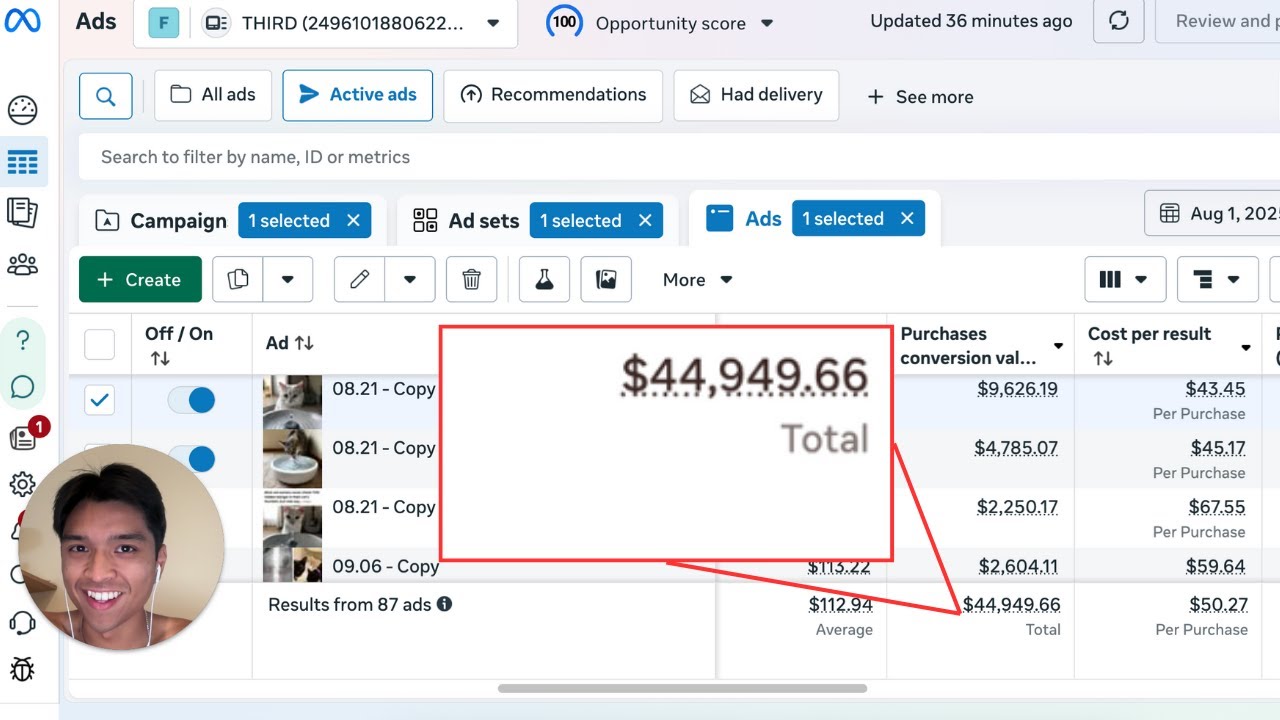Clear the Campaign 1 selected filter
The image size is (1280, 720).
click(353, 221)
